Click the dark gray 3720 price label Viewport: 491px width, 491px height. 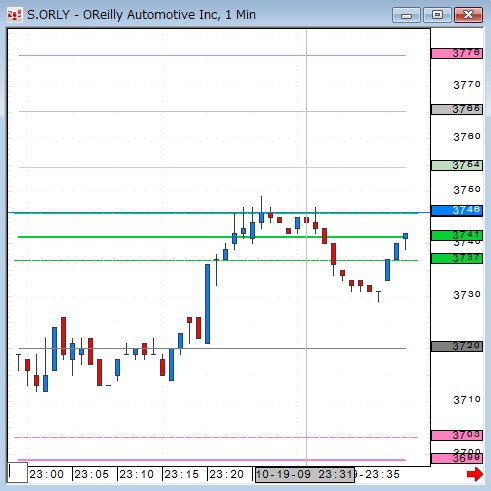point(457,346)
